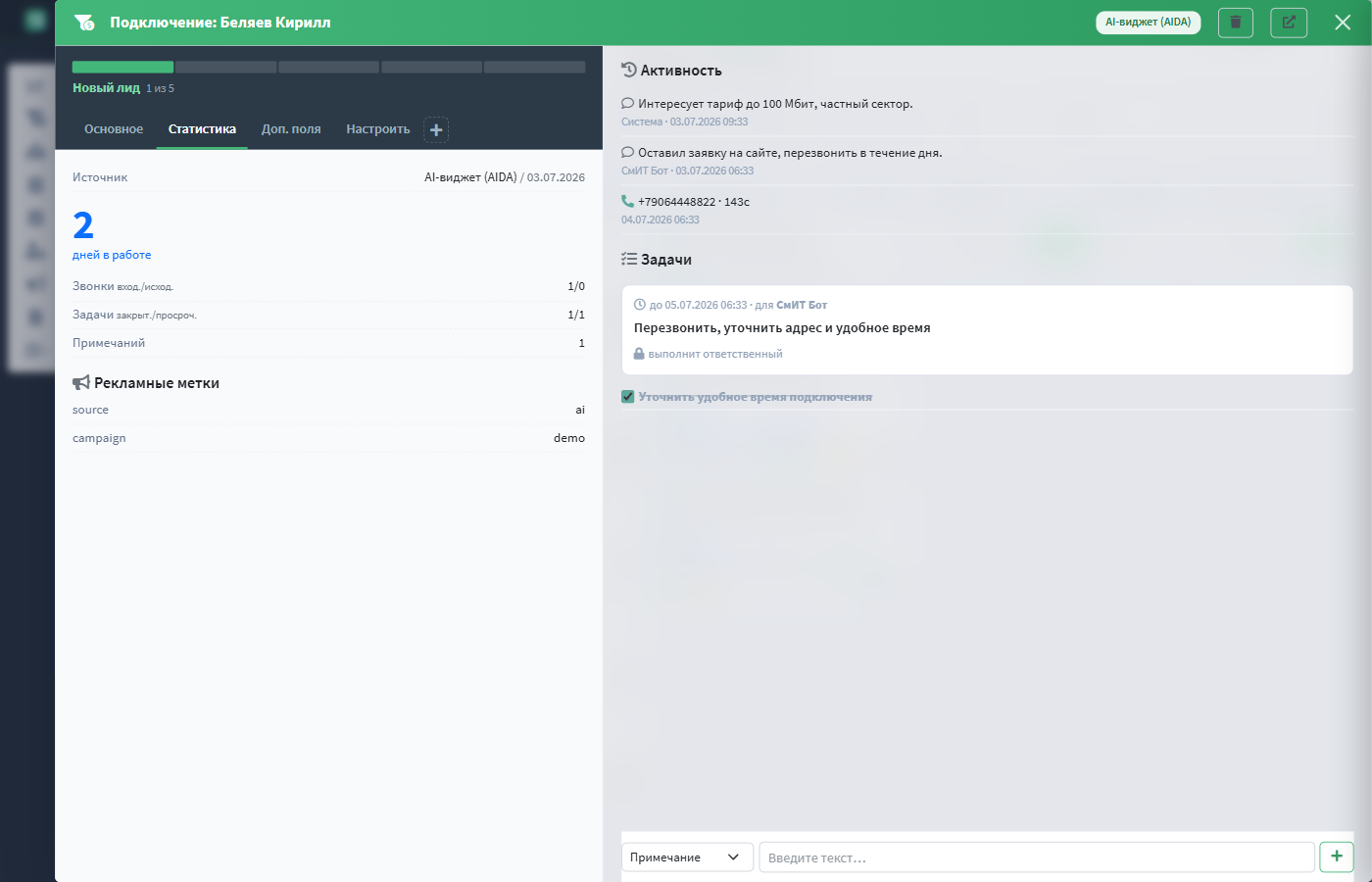Click the 'demo' campaign value

(569, 438)
